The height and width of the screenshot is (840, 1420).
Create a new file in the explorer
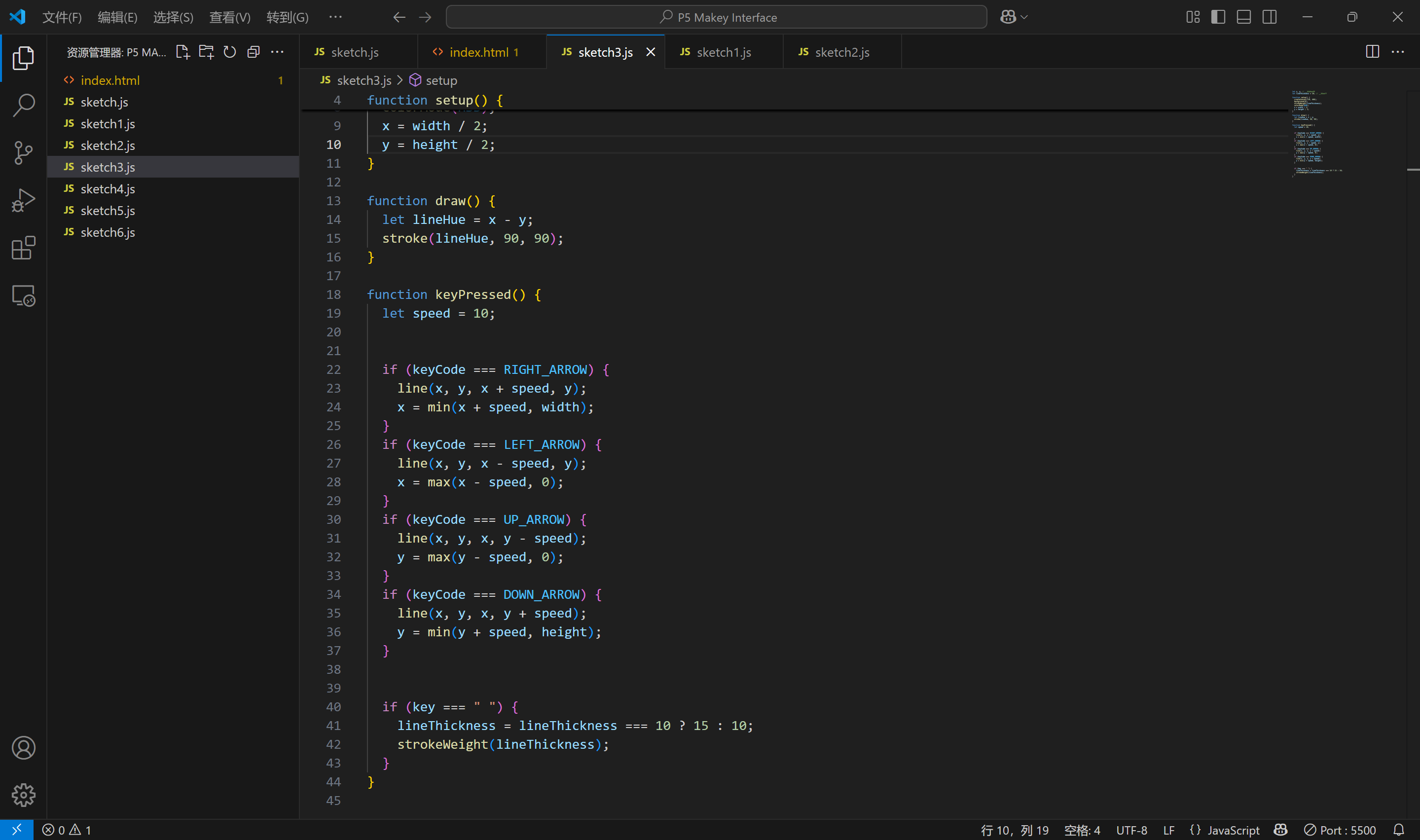[183, 51]
